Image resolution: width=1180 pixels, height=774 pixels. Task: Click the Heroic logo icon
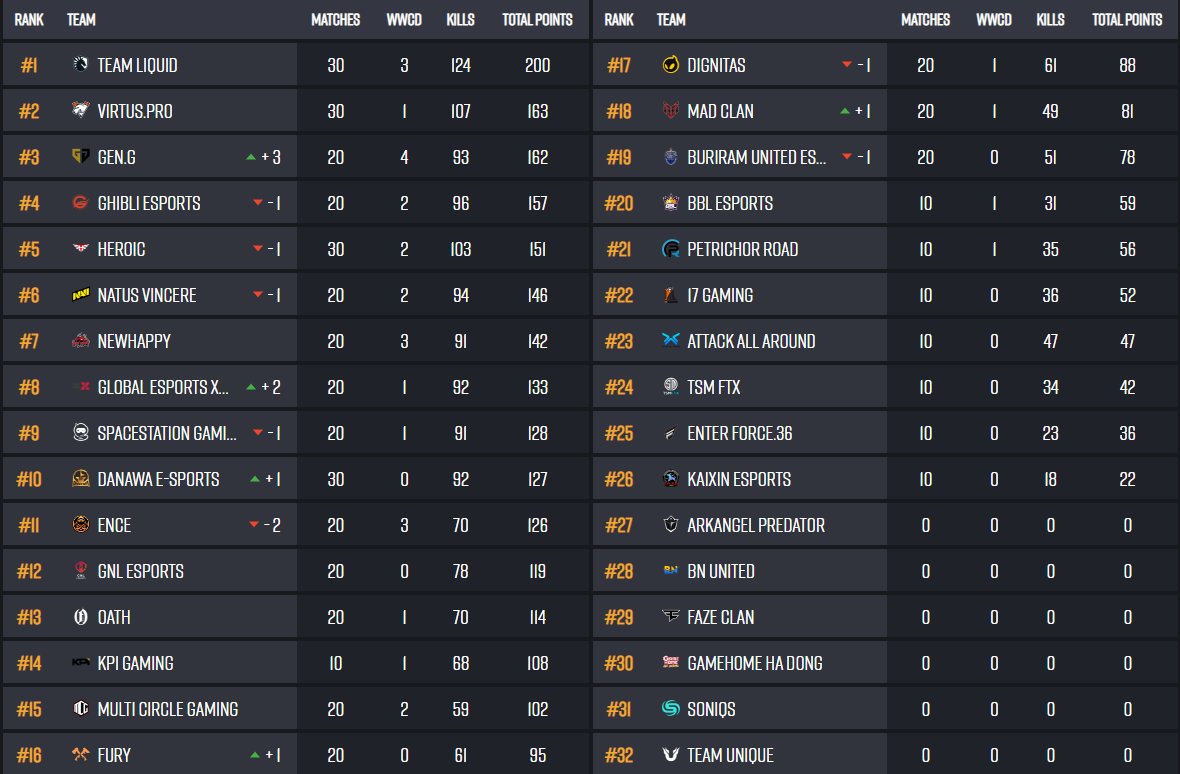[x=81, y=248]
